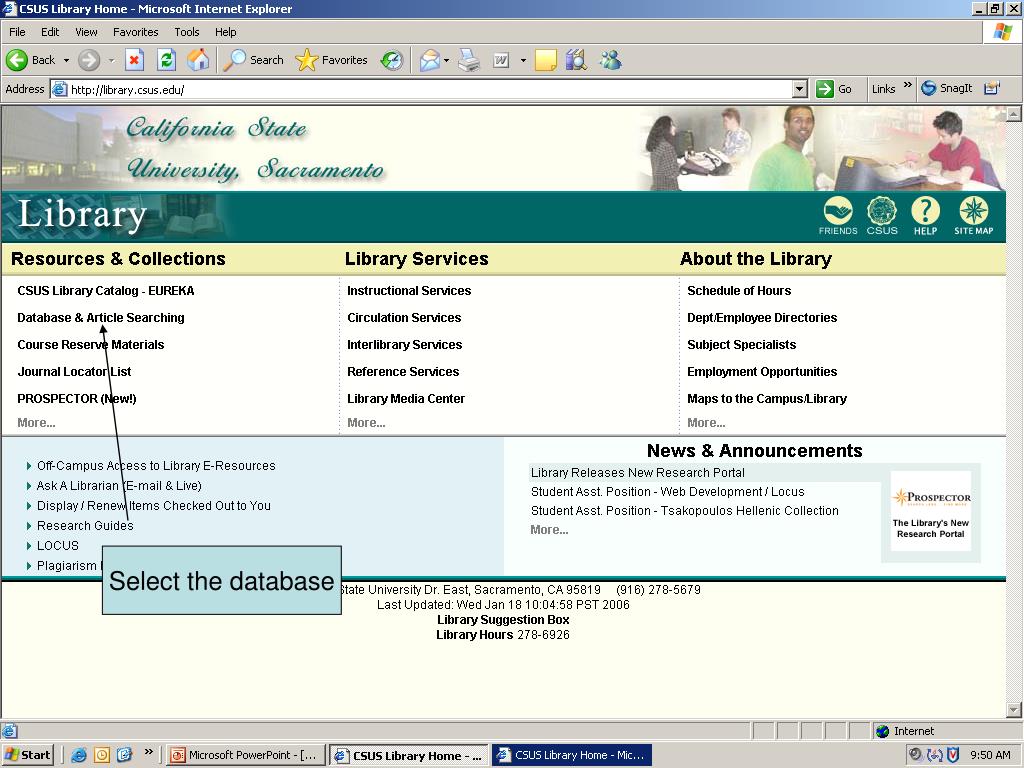1024x768 pixels.
Task: Open Schedule of Hours link
Action: pos(739,291)
